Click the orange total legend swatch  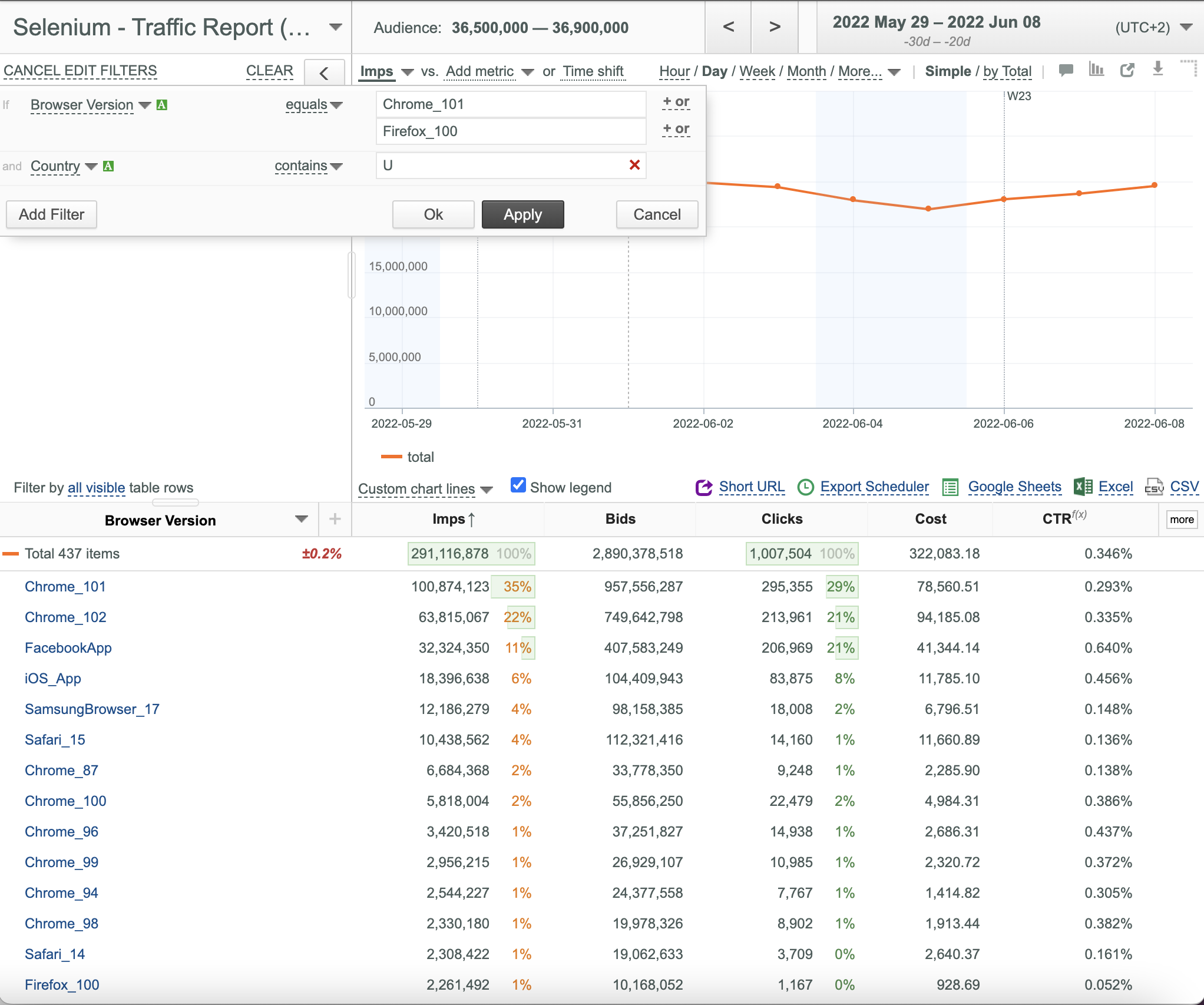(392, 457)
